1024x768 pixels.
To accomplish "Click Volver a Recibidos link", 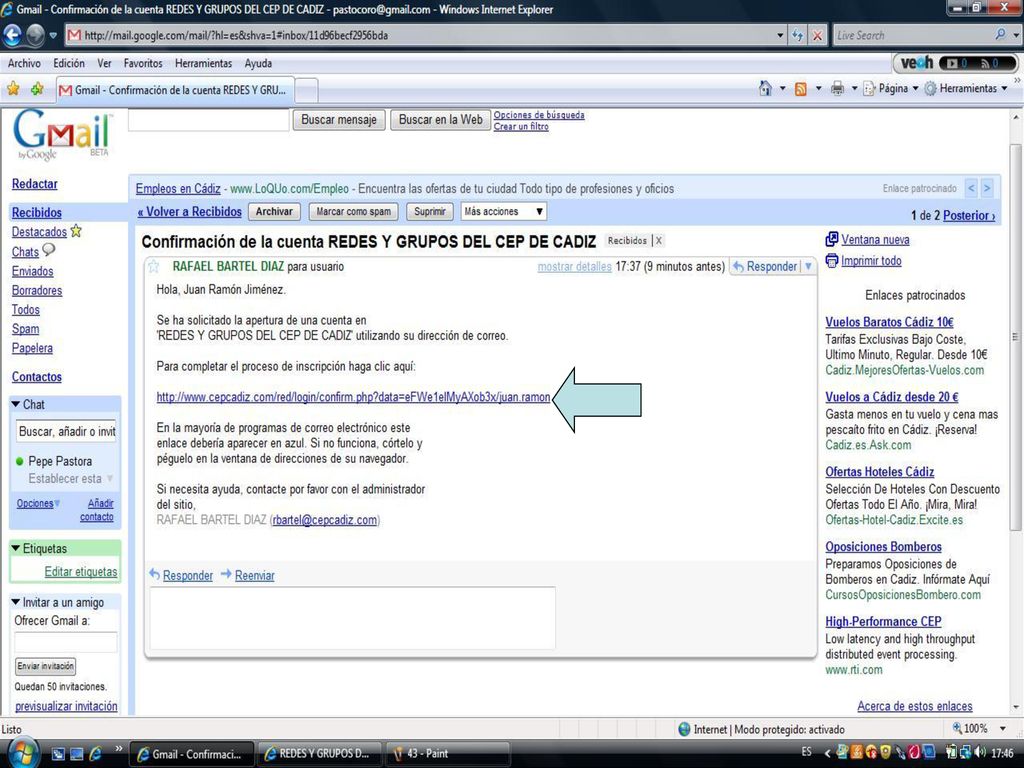I will click(x=189, y=212).
